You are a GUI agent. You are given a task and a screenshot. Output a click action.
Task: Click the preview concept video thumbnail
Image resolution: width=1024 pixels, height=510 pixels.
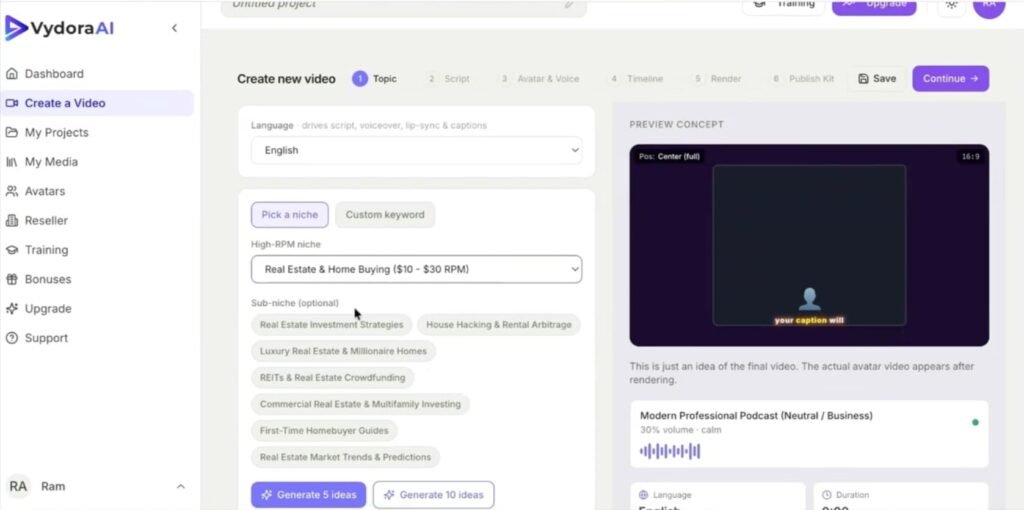pos(809,246)
